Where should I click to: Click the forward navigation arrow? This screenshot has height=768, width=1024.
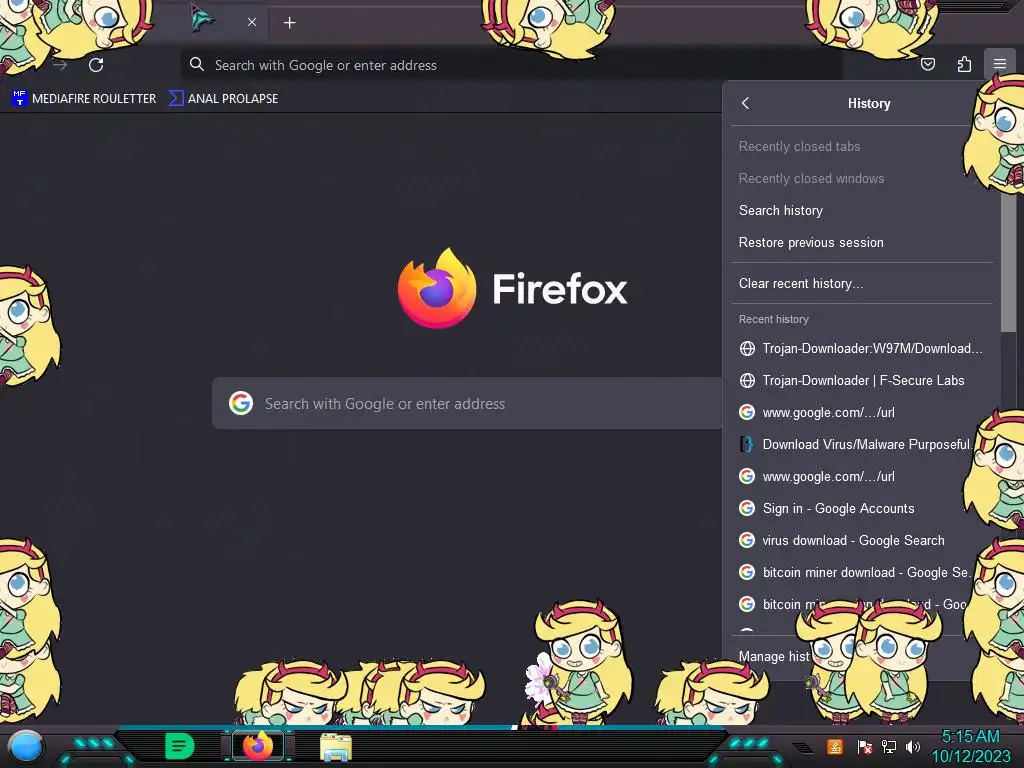60,65
